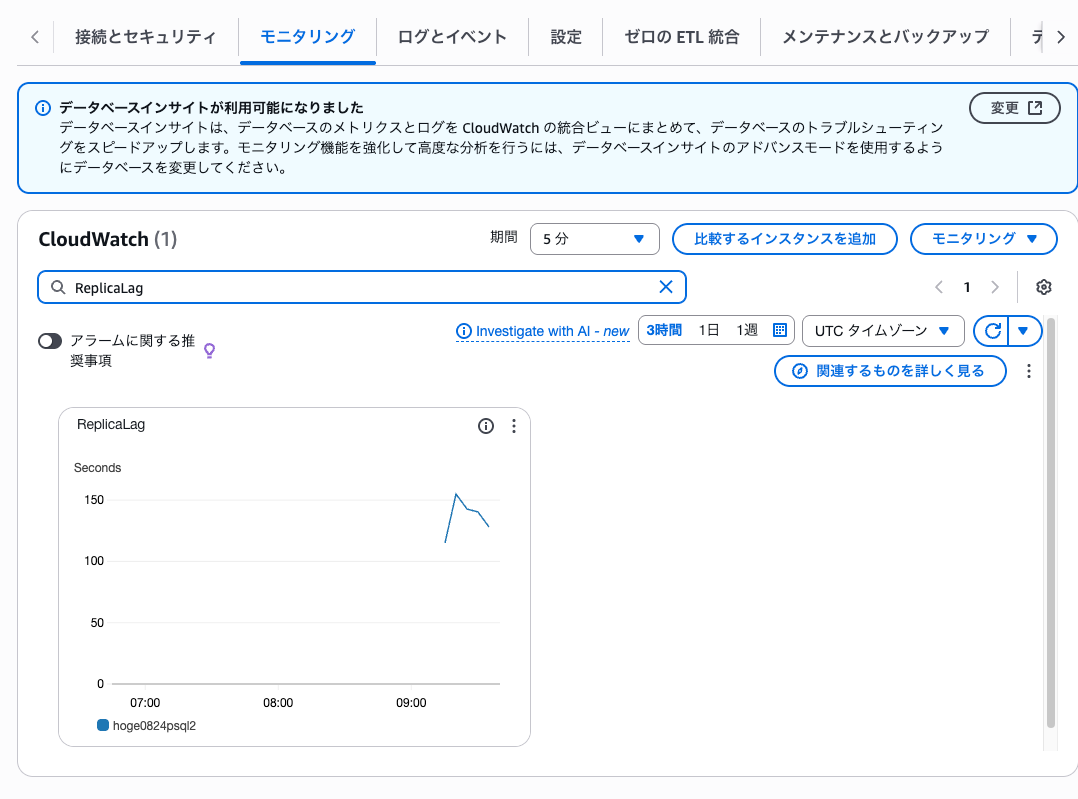Viewport: 1078px width, 799px height.
Task: Go to previous page of metrics
Action: click(938, 287)
